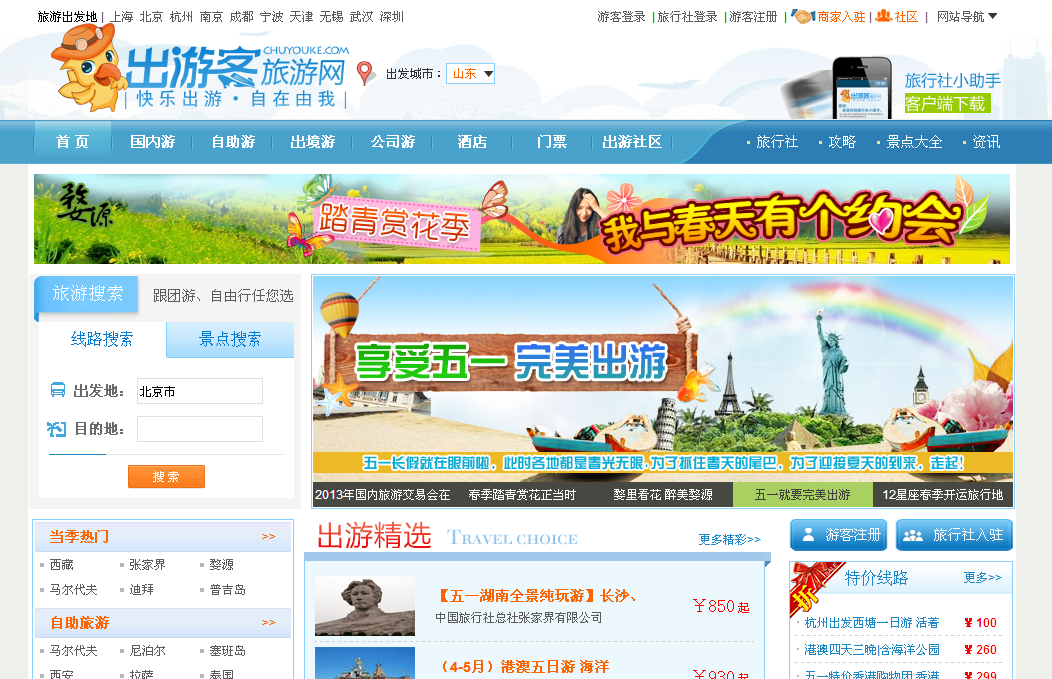Switch to the 景点搜索 tab
Screen dimensions: 1052x679
(229, 339)
